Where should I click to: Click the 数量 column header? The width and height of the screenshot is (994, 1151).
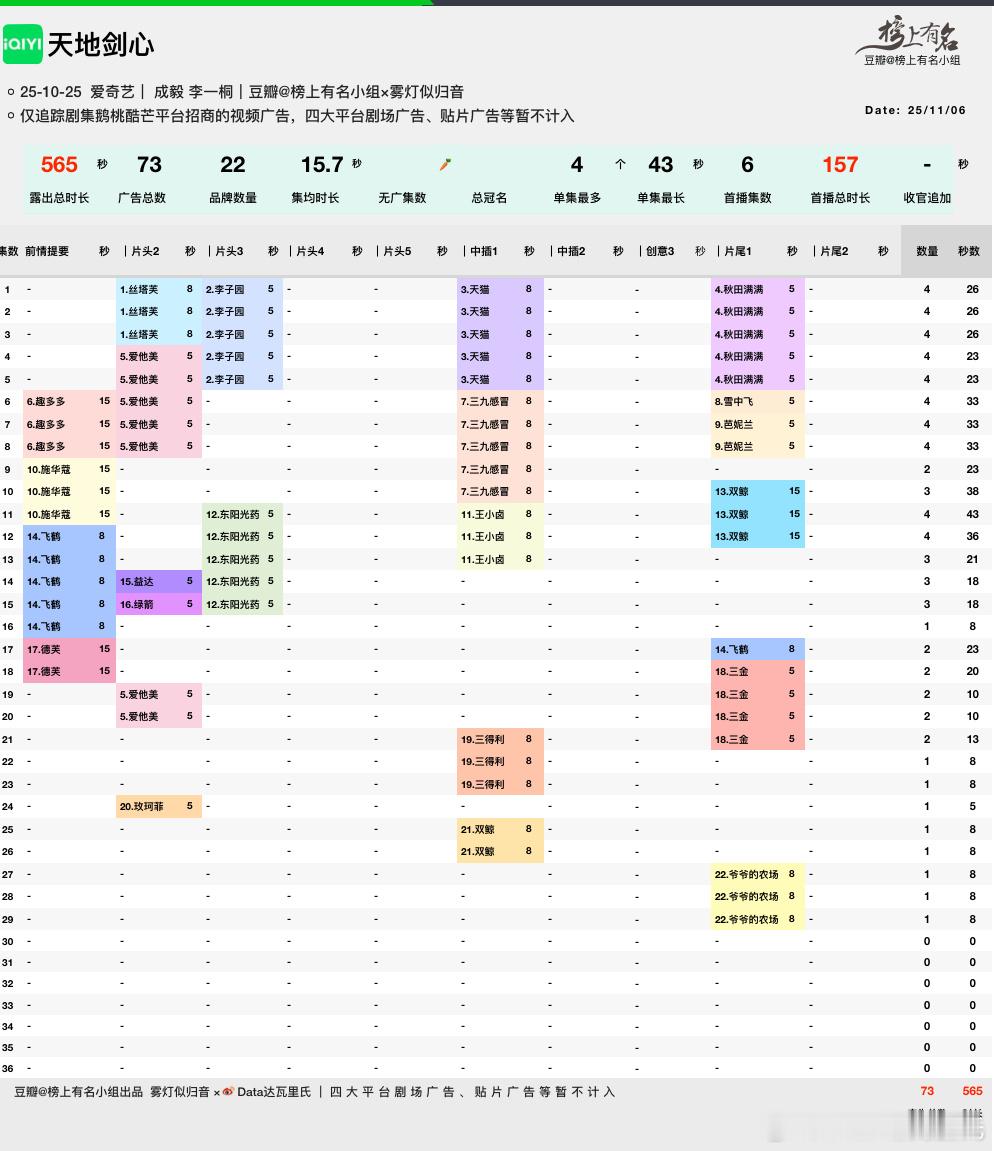pyautogui.click(x=927, y=251)
